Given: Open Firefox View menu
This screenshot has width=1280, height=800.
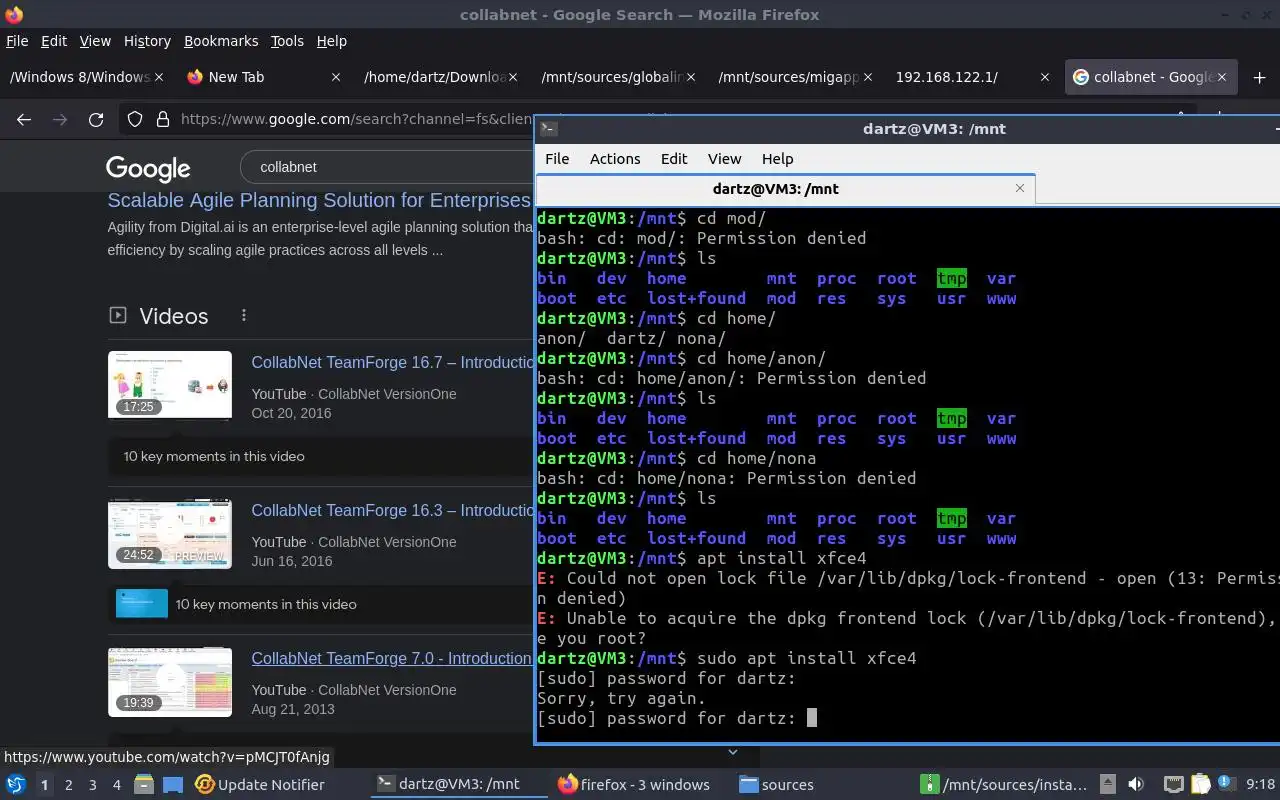Looking at the screenshot, I should pyautogui.click(x=95, y=41).
